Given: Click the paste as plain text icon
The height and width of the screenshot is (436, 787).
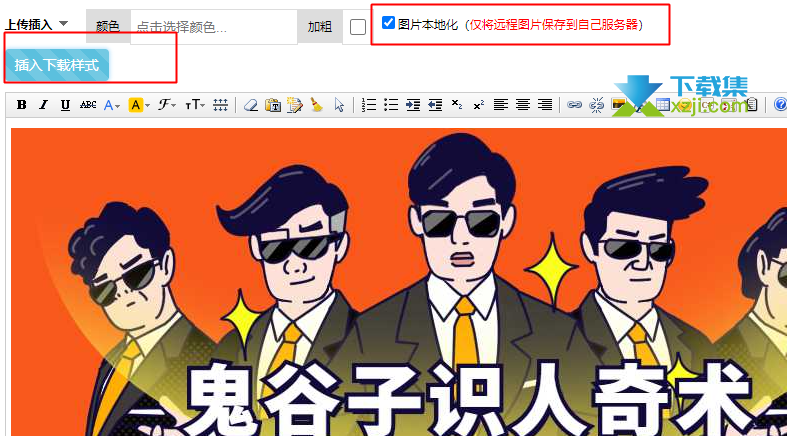Looking at the screenshot, I should pos(273,105).
